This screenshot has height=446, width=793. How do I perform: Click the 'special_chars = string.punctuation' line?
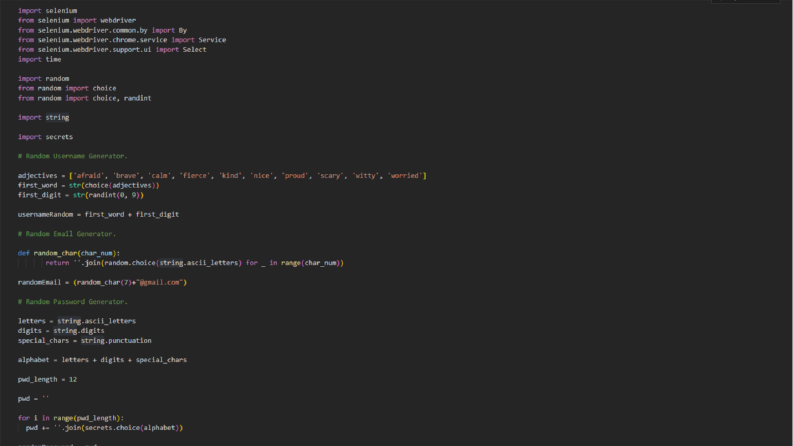pos(84,340)
